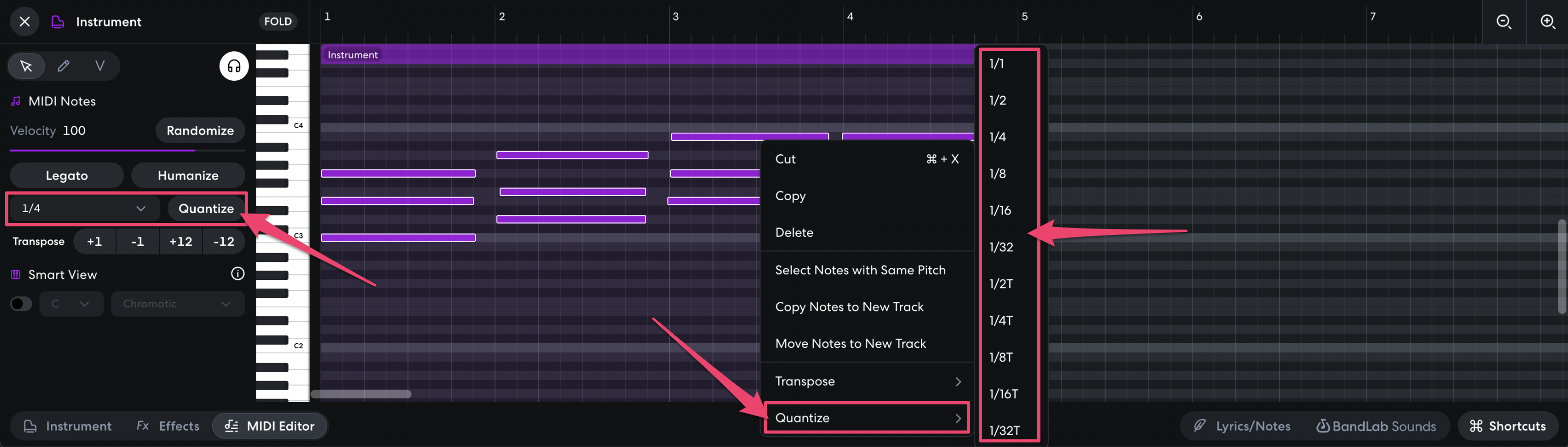Image resolution: width=1568 pixels, height=447 pixels.
Task: Select the velocity V tool
Action: point(100,66)
